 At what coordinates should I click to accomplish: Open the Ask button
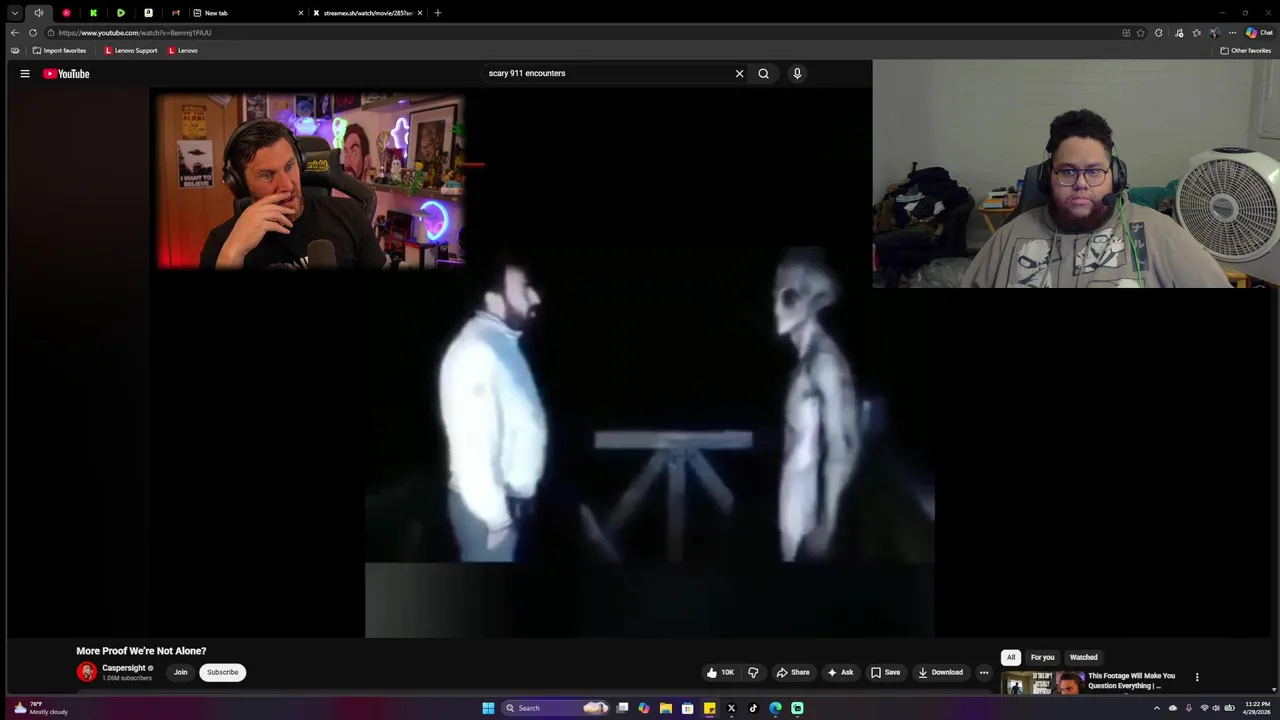[x=840, y=672]
